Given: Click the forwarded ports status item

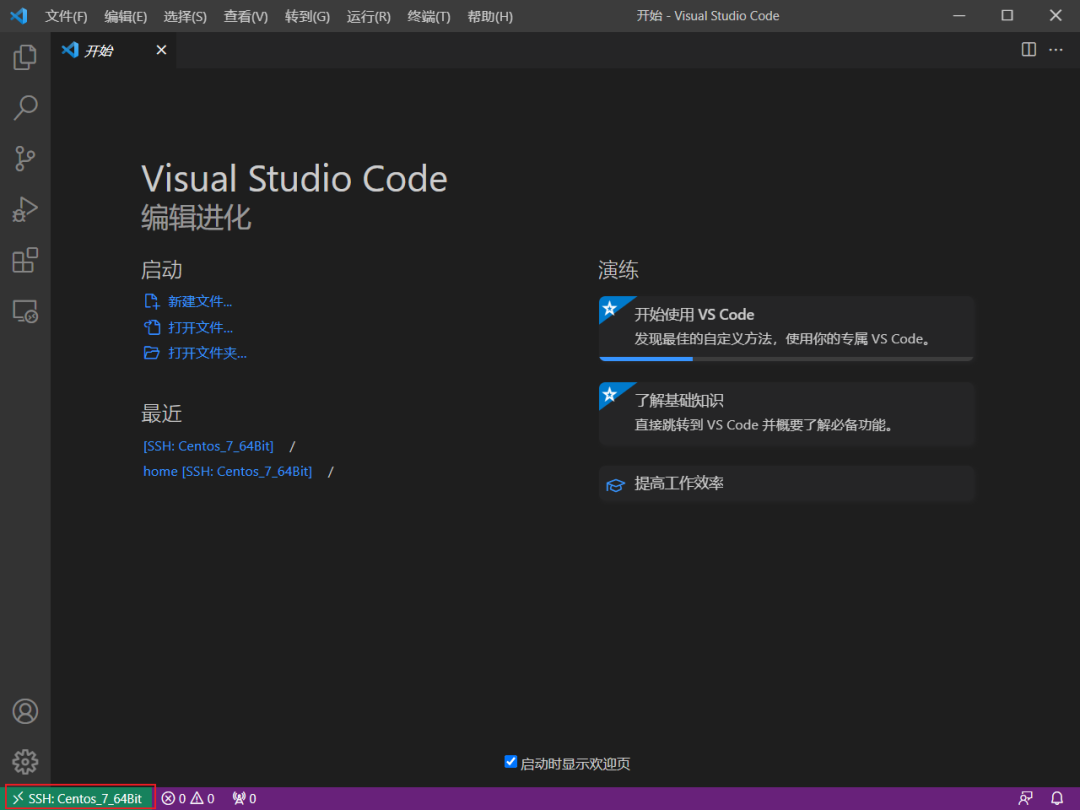Looking at the screenshot, I should pos(245,798).
